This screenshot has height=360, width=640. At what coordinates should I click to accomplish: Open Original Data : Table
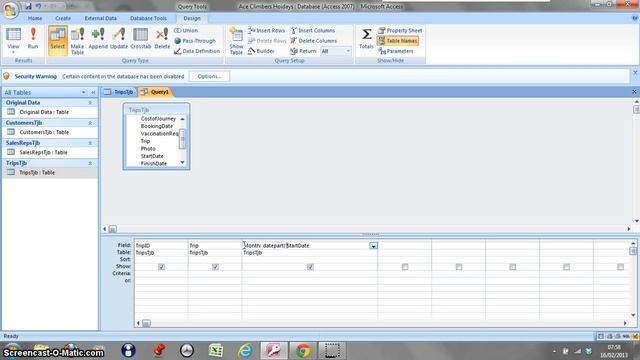(44, 112)
